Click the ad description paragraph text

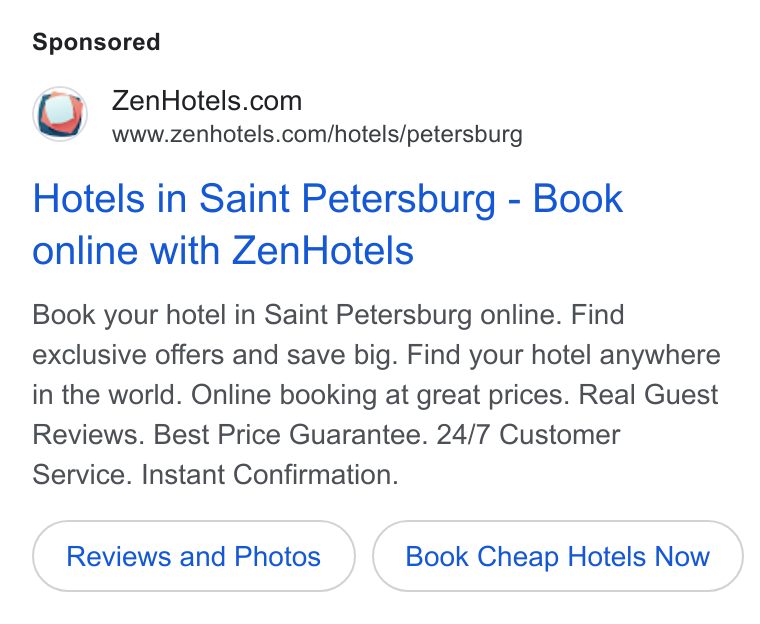coord(376,394)
